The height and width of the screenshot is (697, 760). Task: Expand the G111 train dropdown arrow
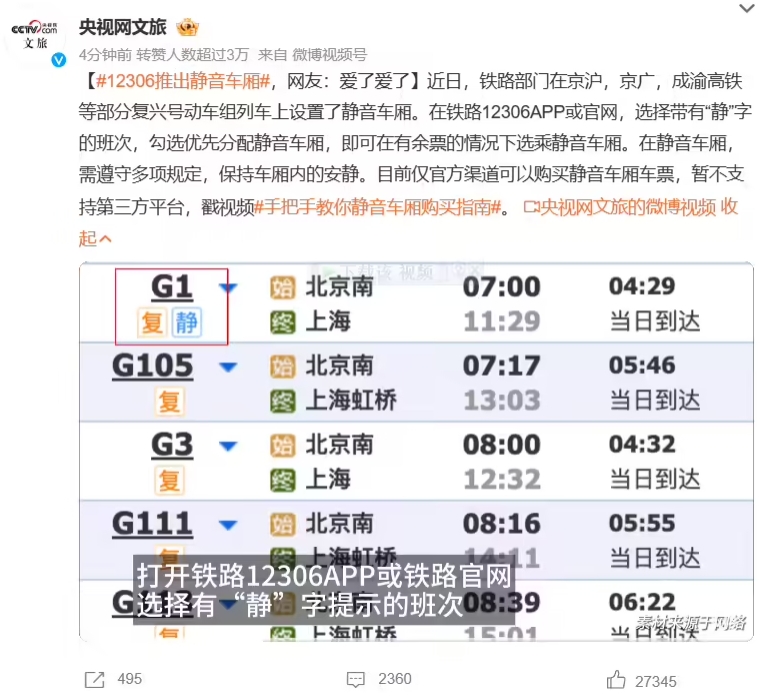click(229, 524)
